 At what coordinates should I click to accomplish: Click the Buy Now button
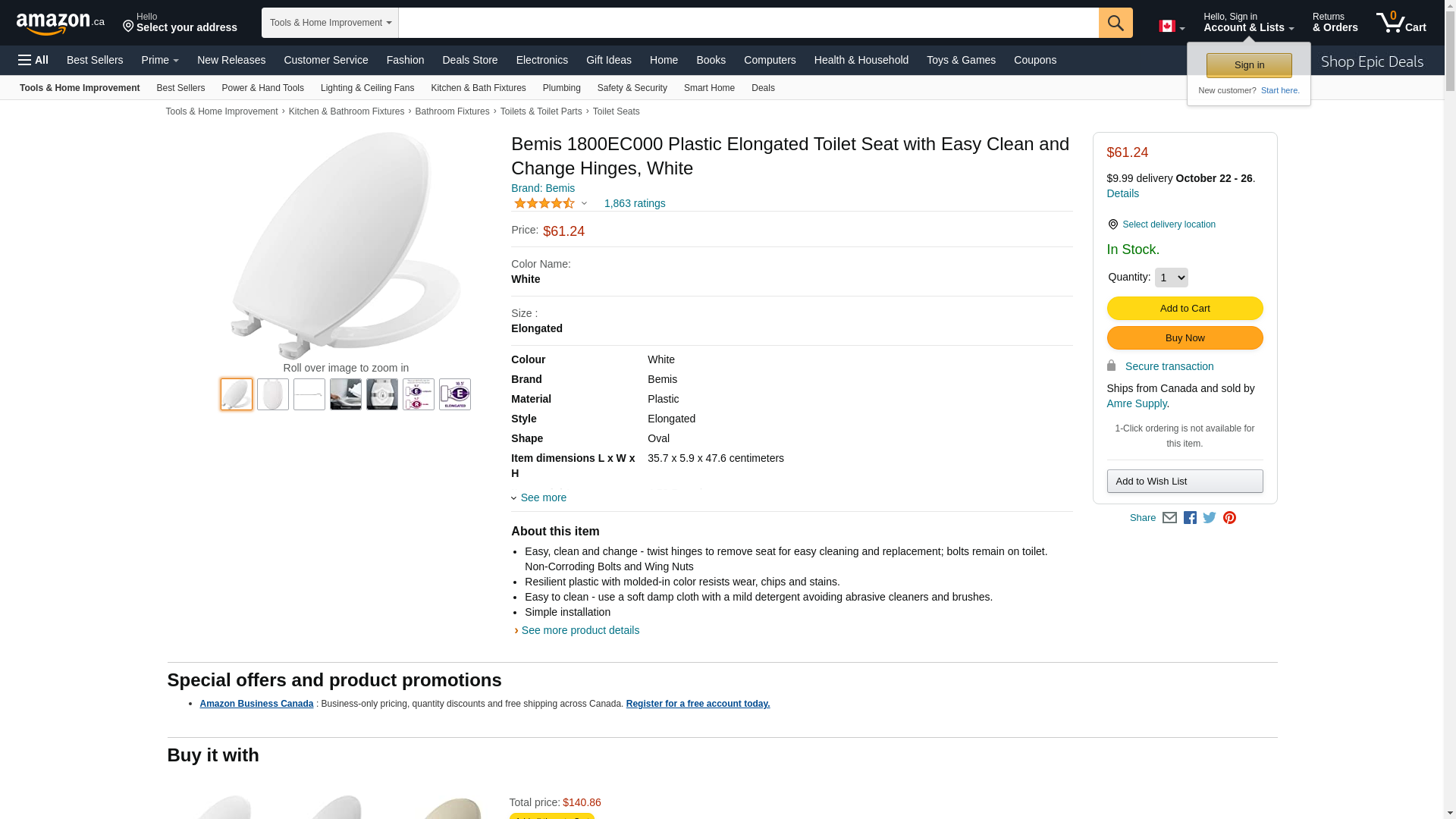[1185, 338]
